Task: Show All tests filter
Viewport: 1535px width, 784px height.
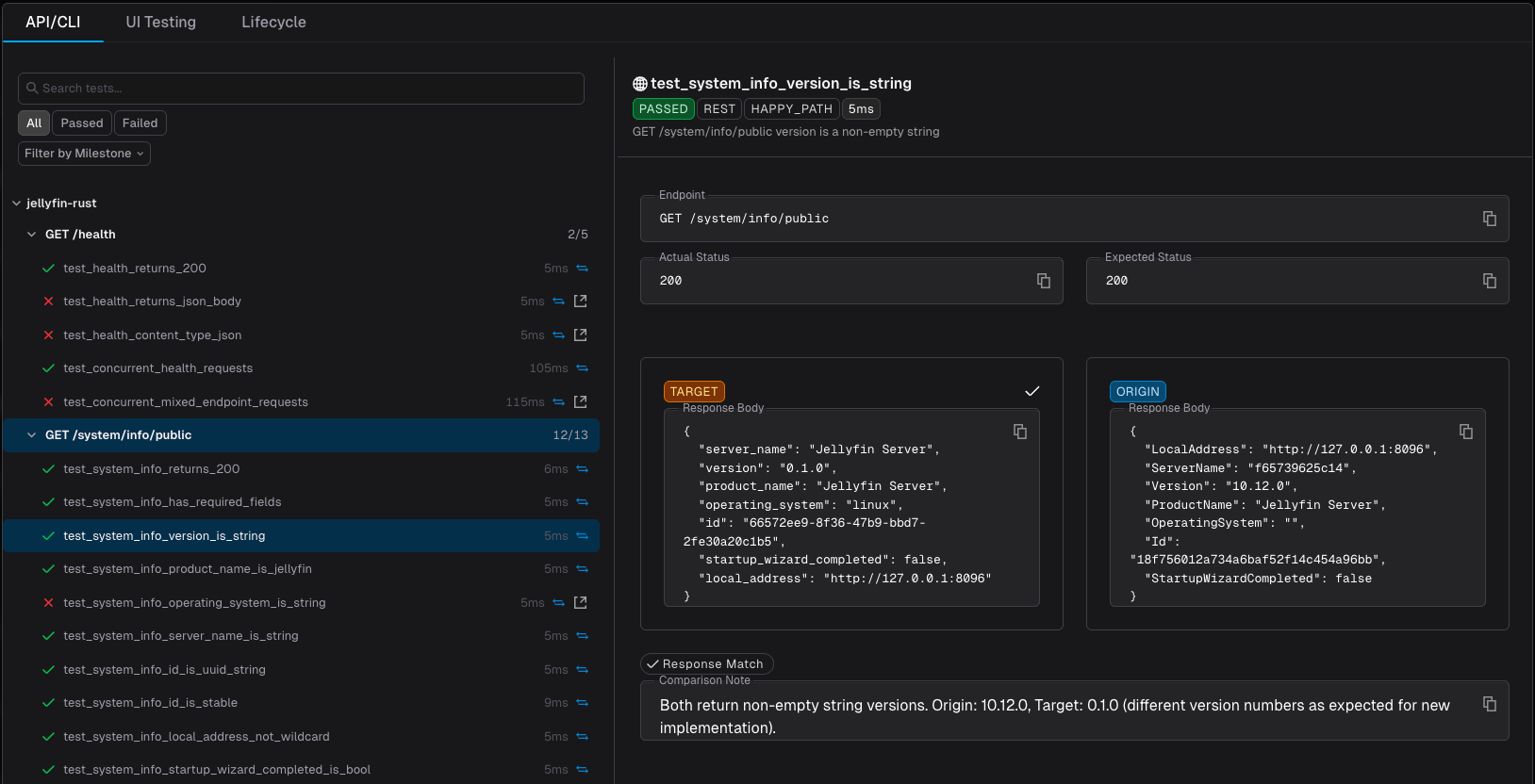Action: [34, 123]
